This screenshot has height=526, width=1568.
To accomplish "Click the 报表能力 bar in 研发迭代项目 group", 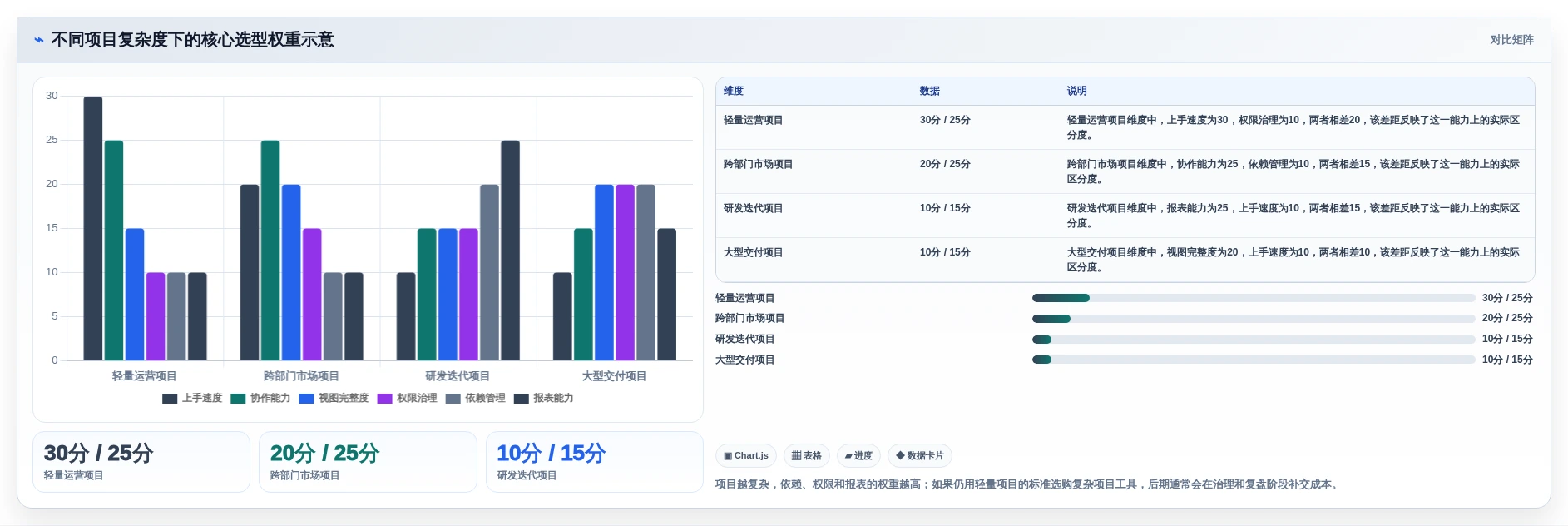I will [510, 251].
